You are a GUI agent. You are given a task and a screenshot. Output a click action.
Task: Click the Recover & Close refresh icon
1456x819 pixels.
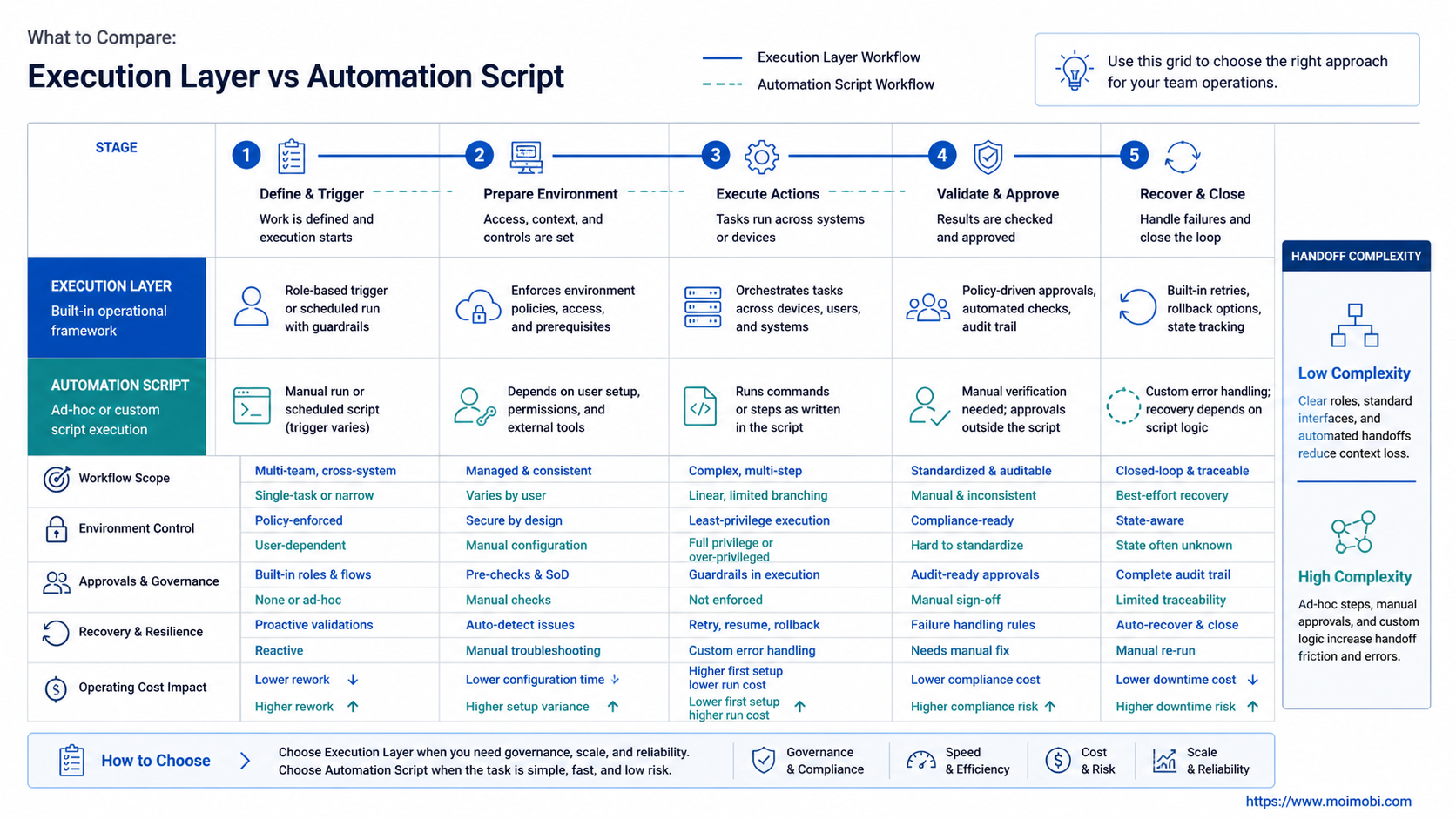coord(1182,157)
